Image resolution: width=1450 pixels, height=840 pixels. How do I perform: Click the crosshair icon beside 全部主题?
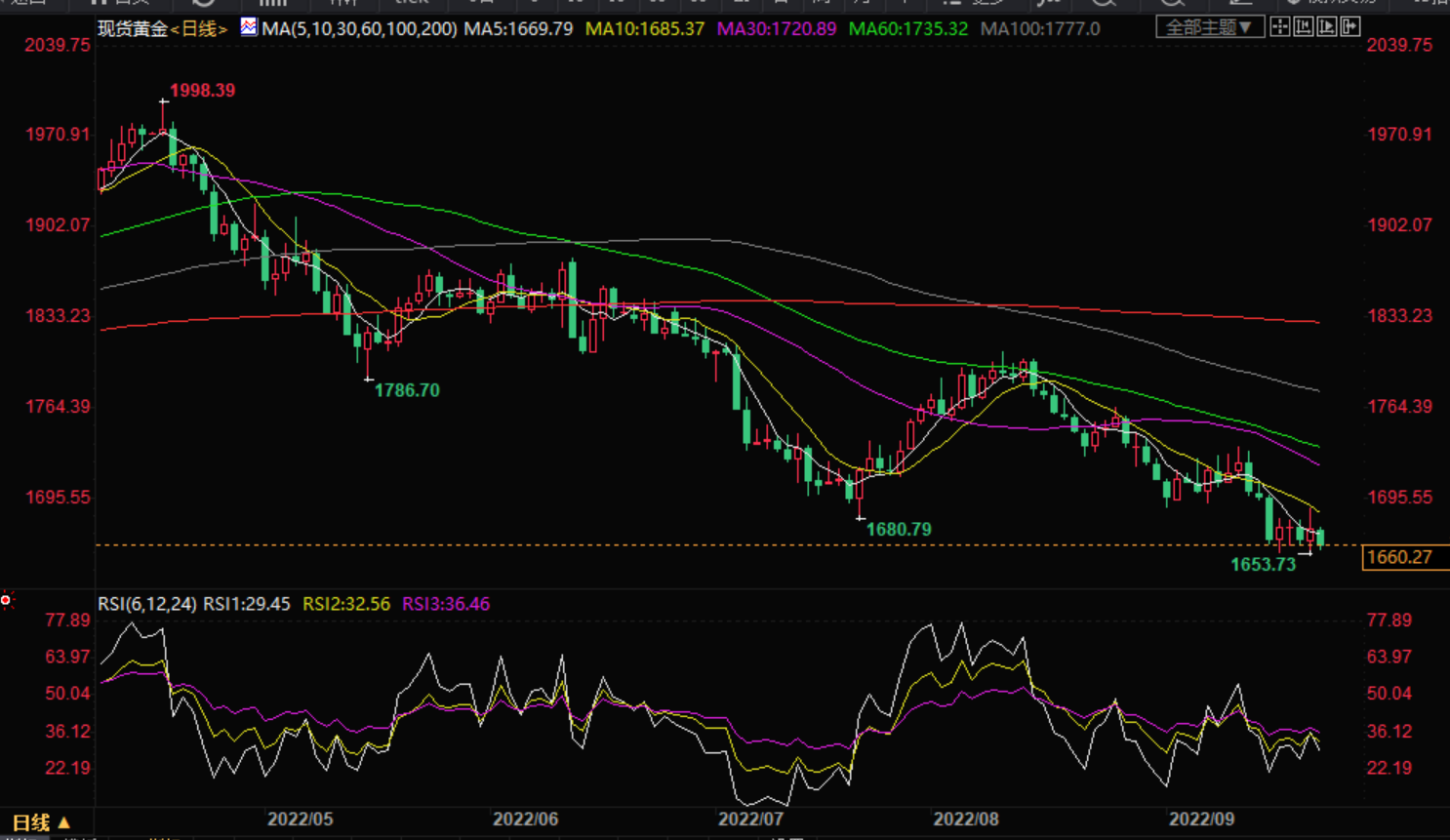[1280, 27]
